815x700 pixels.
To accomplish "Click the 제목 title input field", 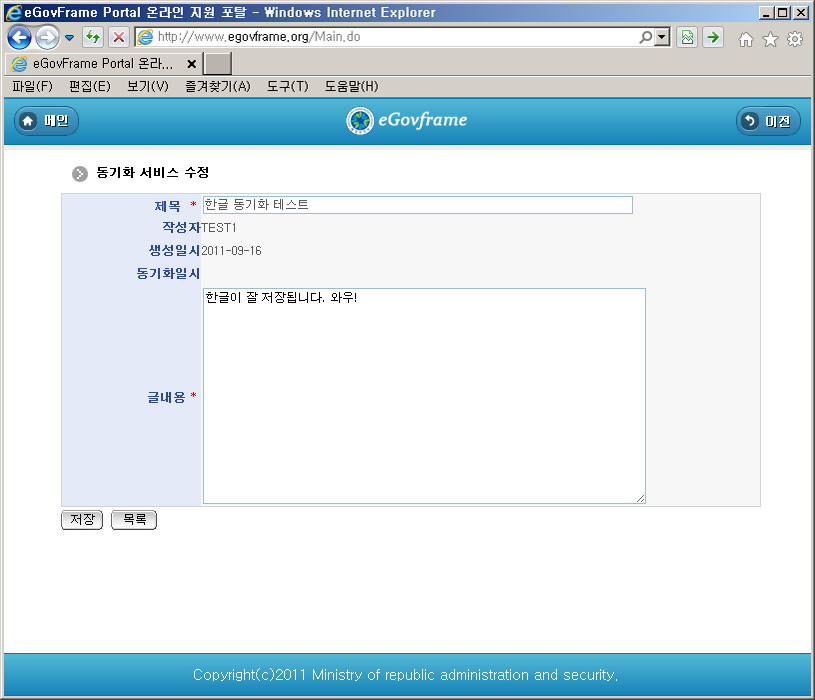I will click(x=417, y=205).
